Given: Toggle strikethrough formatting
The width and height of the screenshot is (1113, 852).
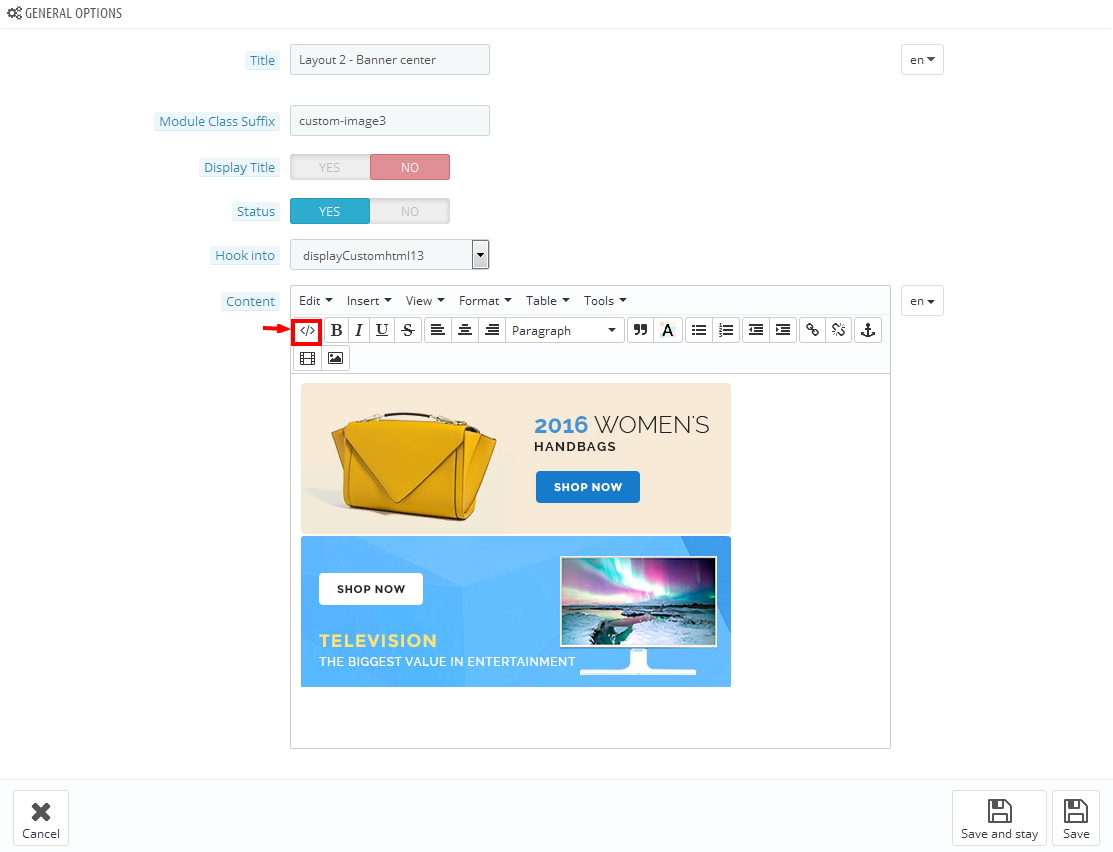Looking at the screenshot, I should 407,330.
